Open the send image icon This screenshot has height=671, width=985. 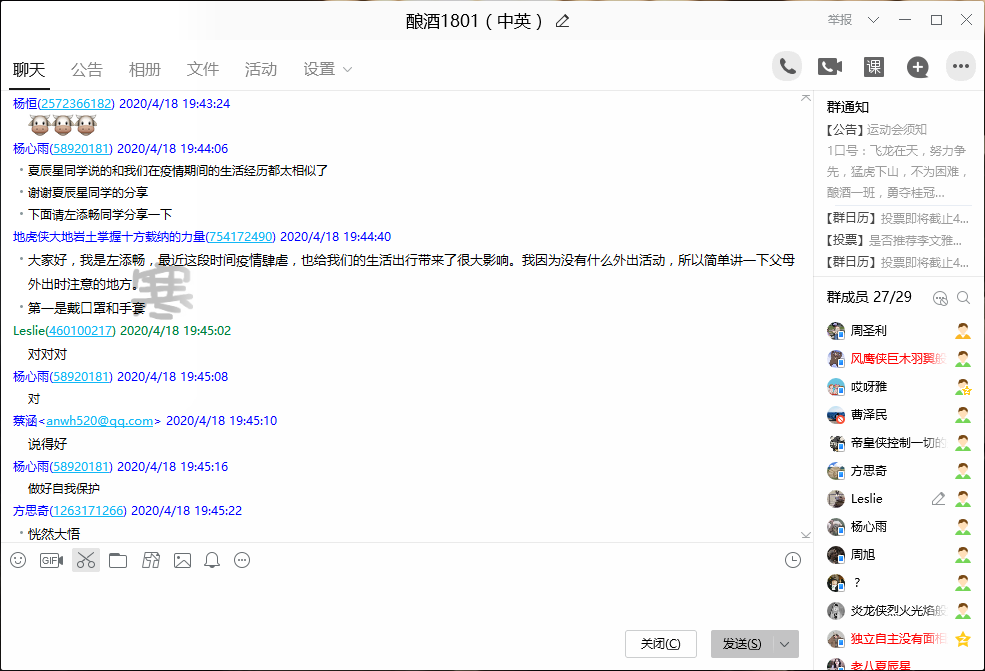pyautogui.click(x=182, y=560)
